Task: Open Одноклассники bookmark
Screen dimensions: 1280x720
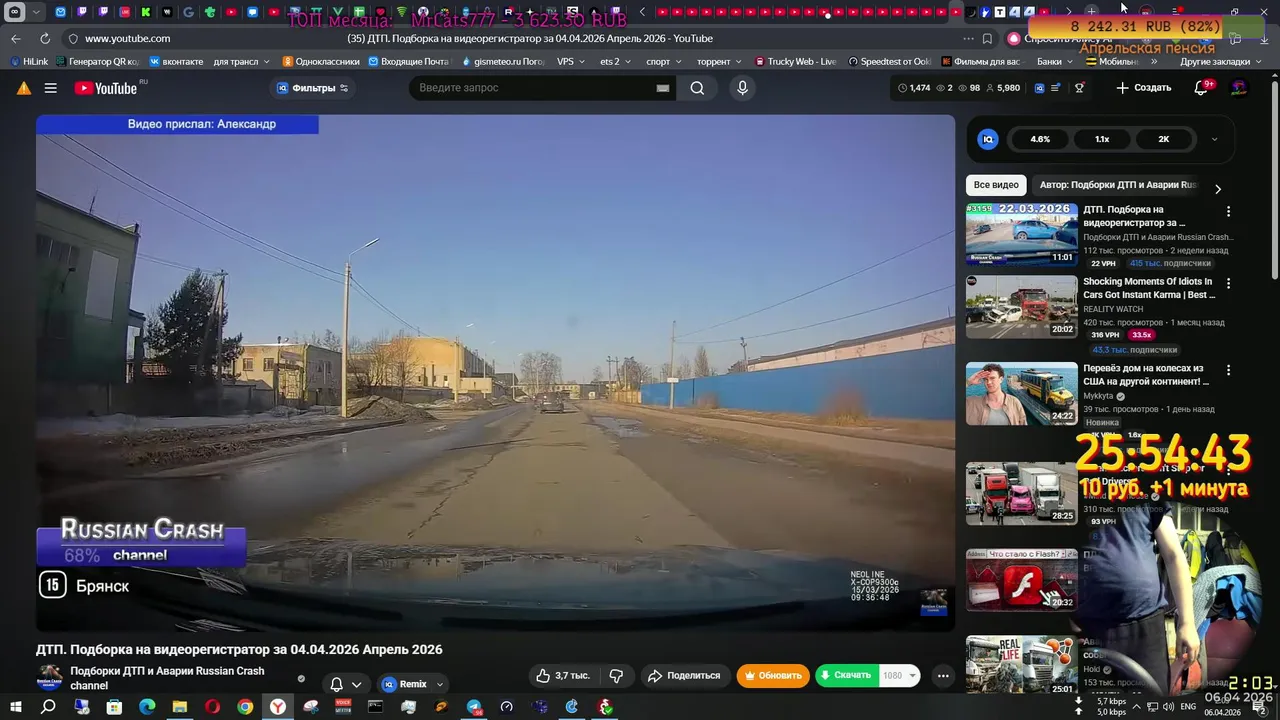Action: tap(321, 61)
